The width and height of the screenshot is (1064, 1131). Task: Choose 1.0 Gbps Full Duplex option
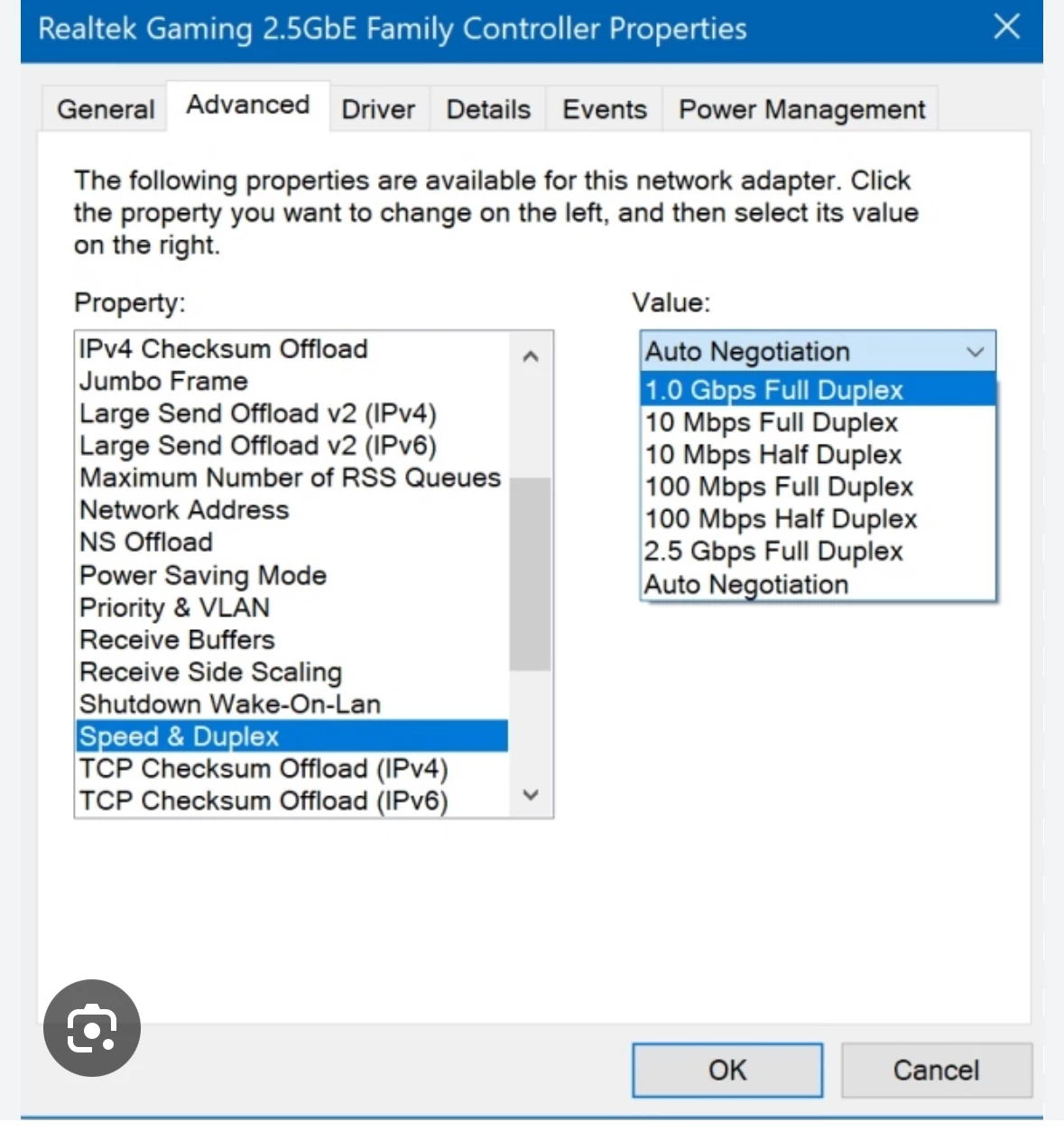819,390
